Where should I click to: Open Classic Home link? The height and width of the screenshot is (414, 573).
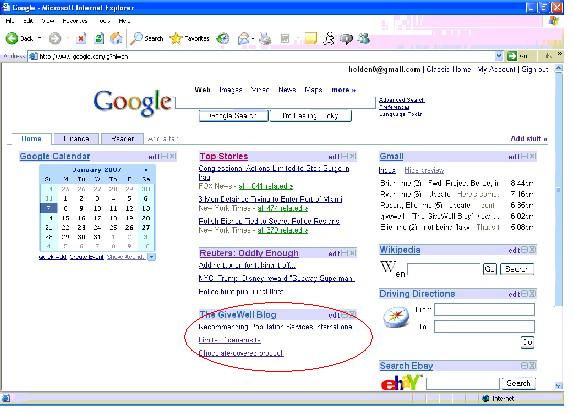tap(449, 69)
